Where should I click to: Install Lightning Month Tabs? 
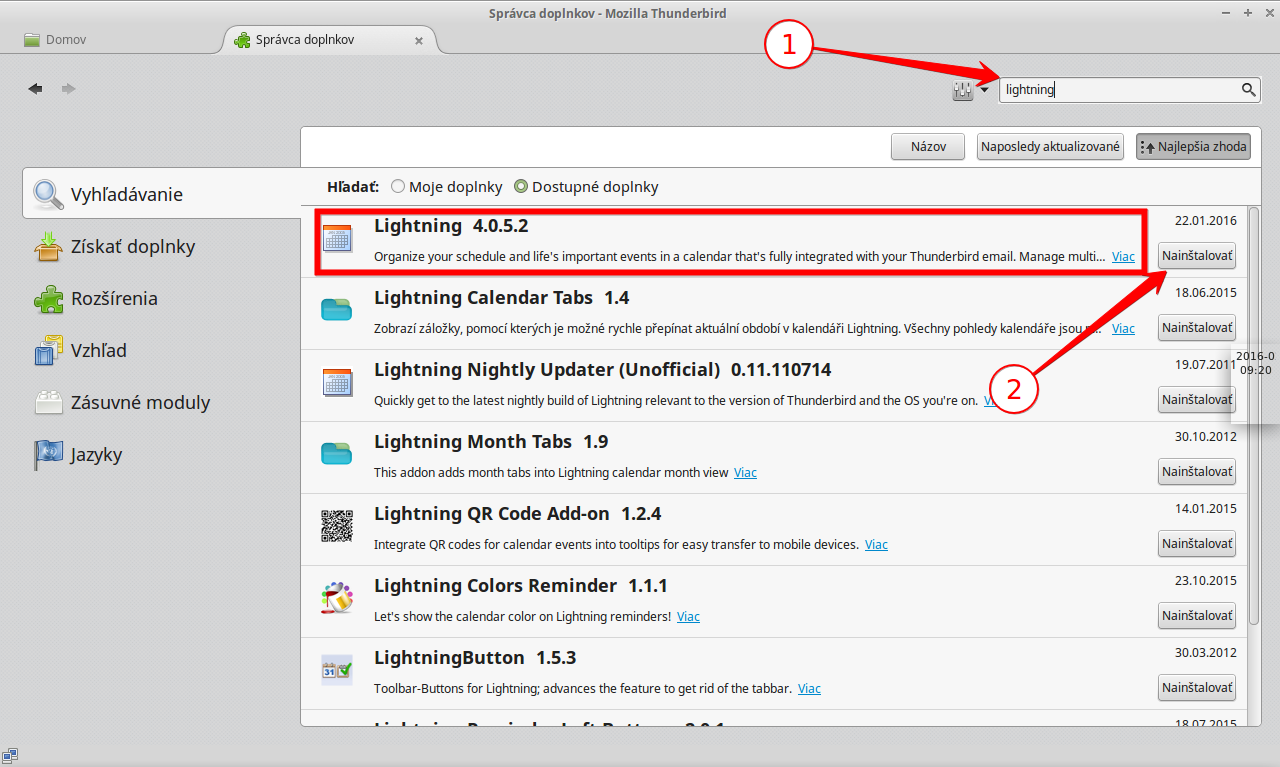click(1197, 471)
